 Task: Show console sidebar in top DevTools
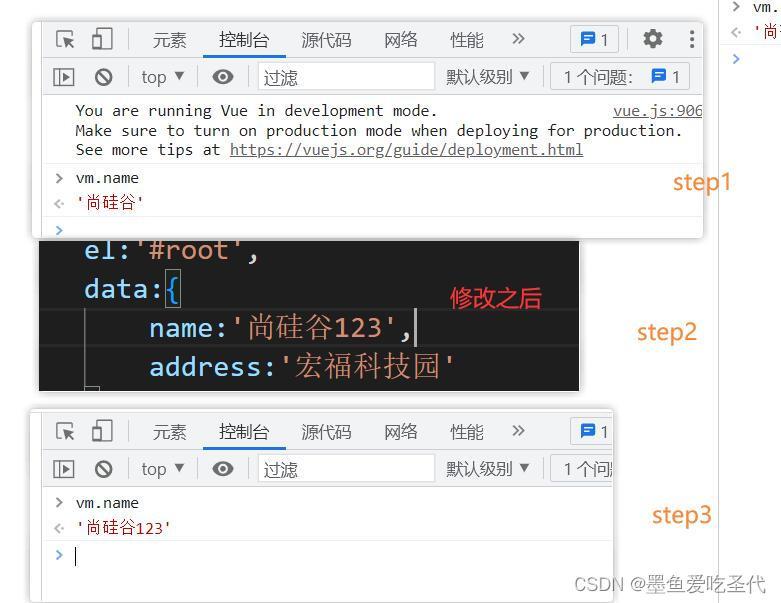[x=64, y=77]
